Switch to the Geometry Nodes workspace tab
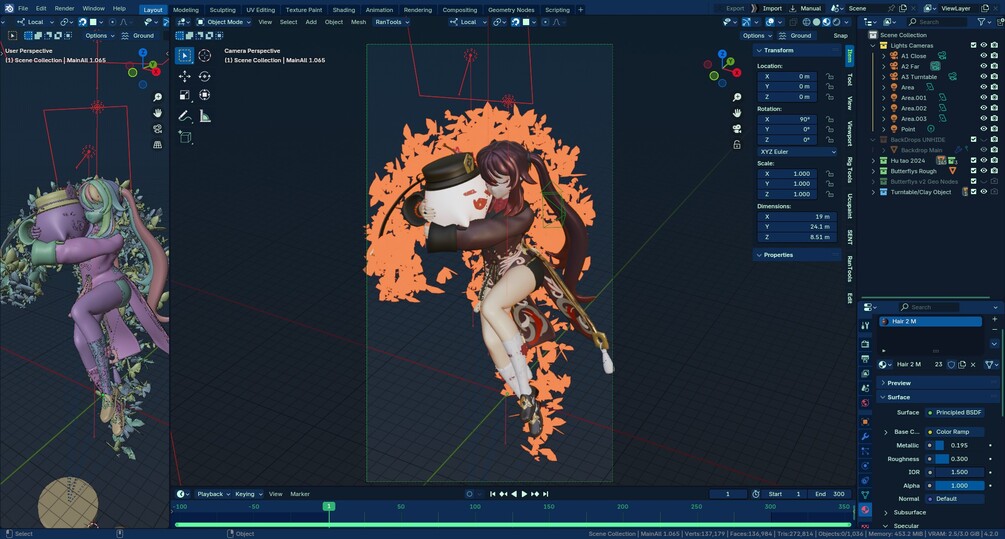This screenshot has height=539, width=1005. coord(511,10)
